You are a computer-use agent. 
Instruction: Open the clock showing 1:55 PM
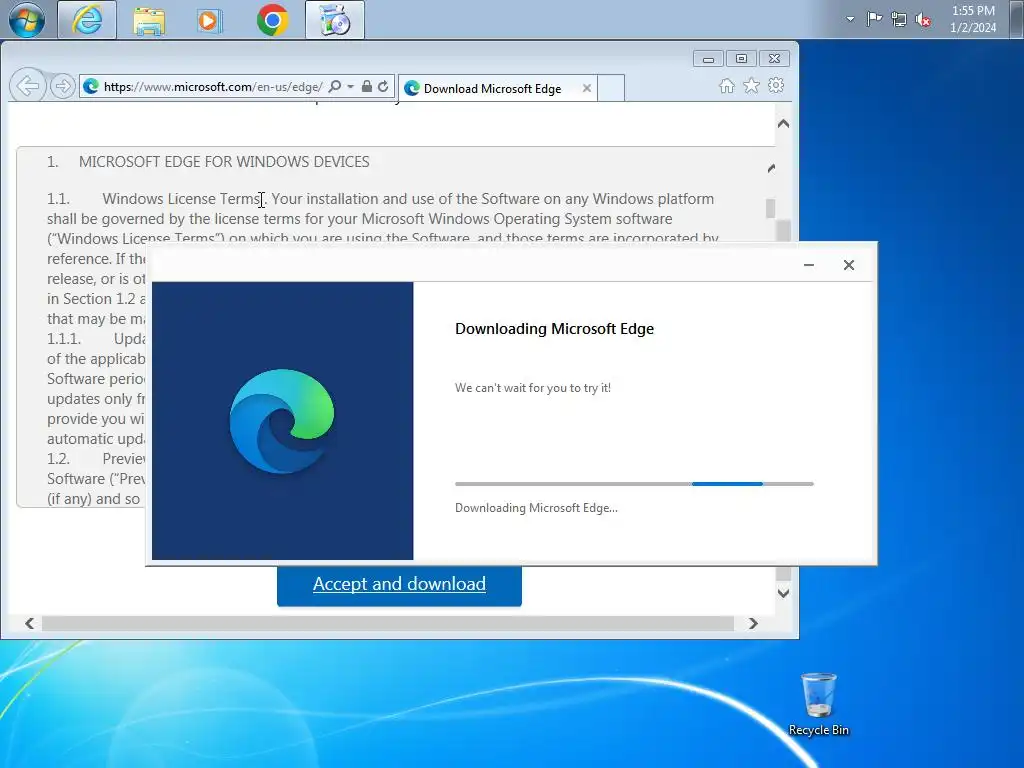973,19
